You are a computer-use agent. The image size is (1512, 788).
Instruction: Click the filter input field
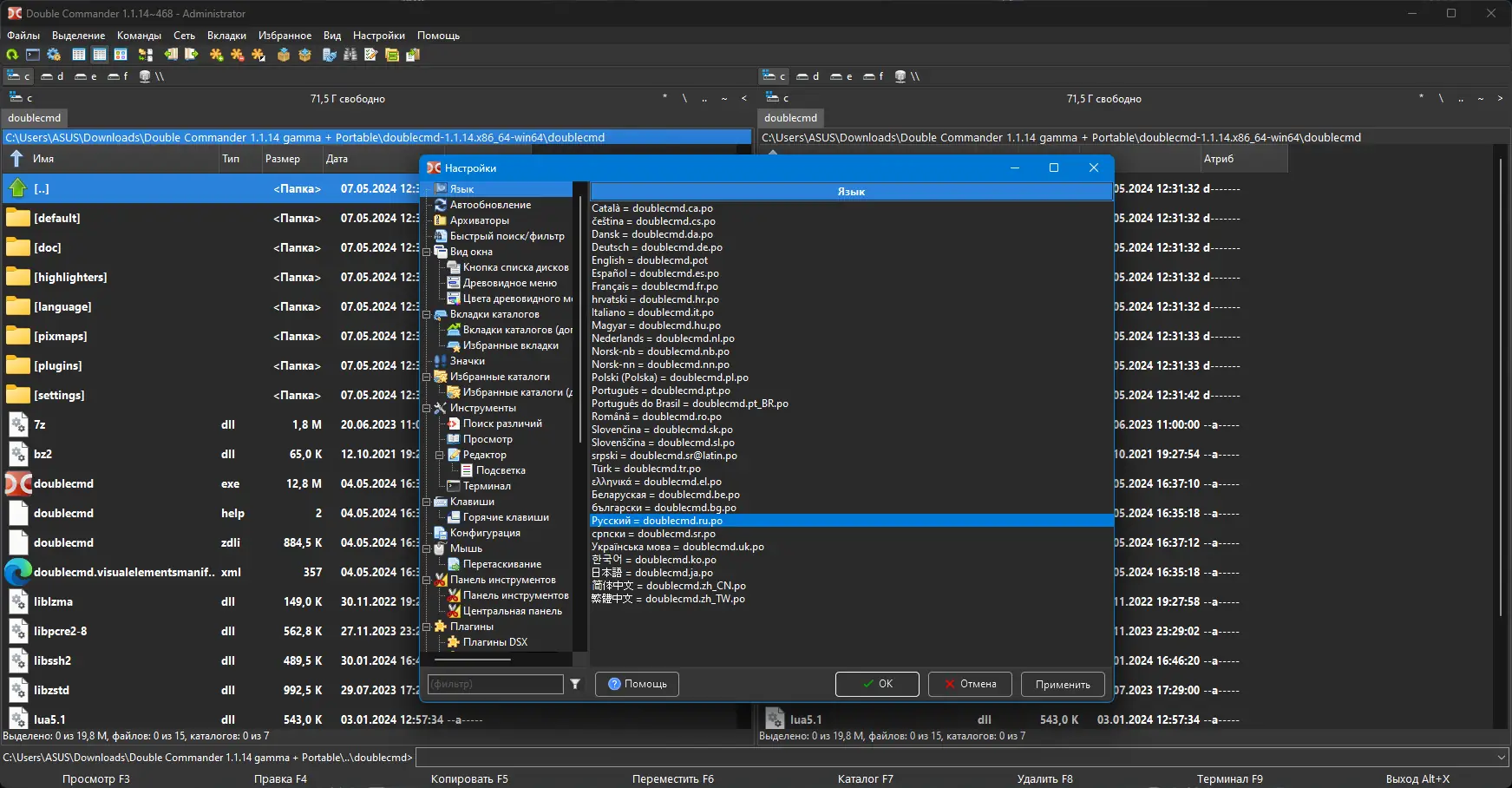(495, 685)
